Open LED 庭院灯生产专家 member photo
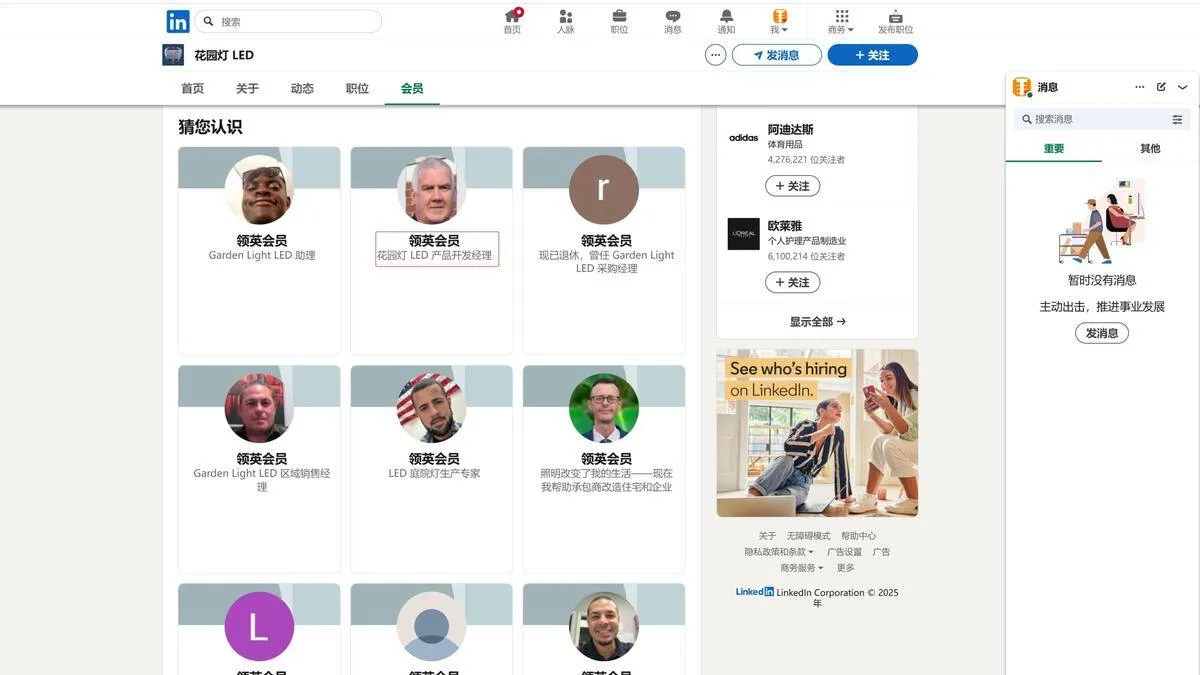The height and width of the screenshot is (675, 1200). 431,408
